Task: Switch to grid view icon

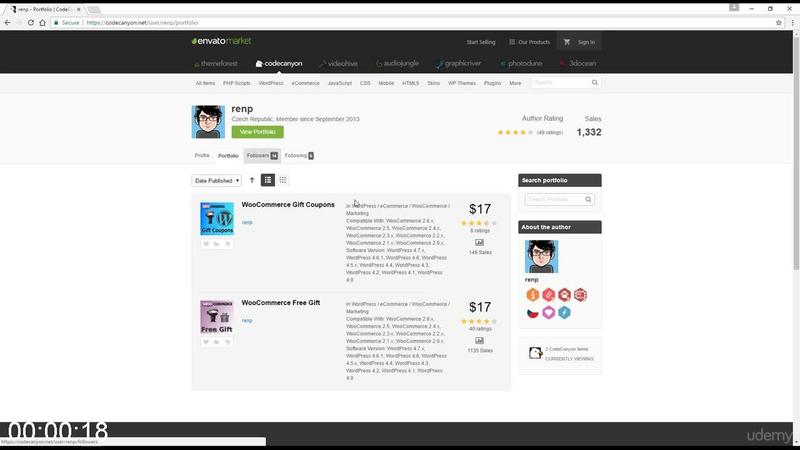Action: click(283, 180)
